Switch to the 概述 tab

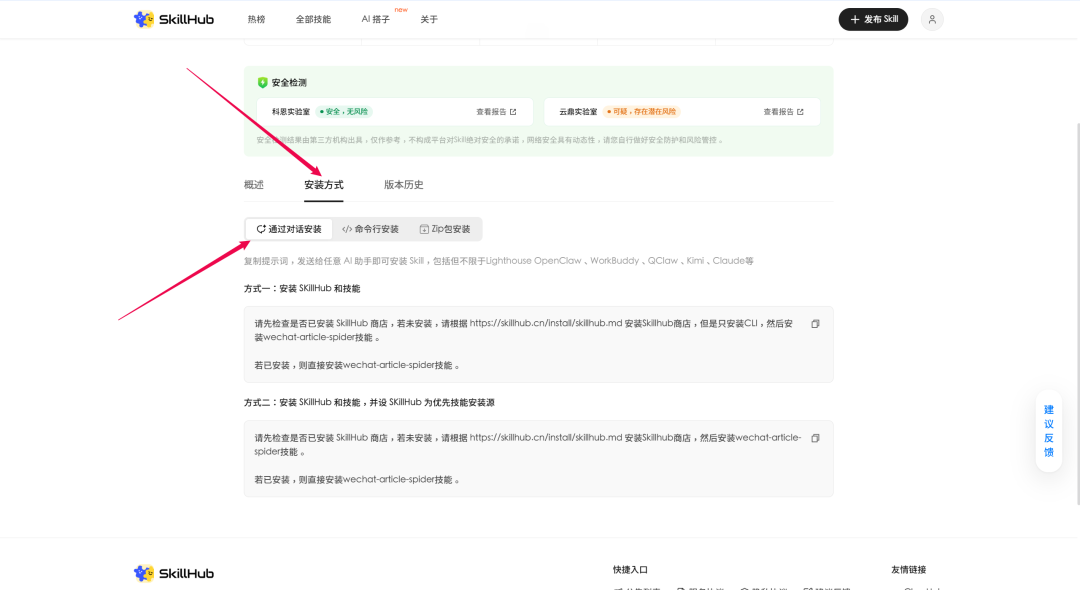pos(253,185)
